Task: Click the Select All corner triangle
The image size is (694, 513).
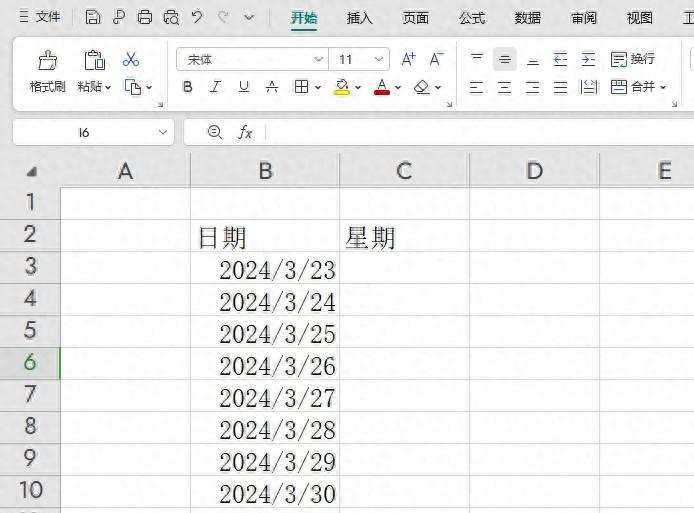Action: click(x=31, y=171)
